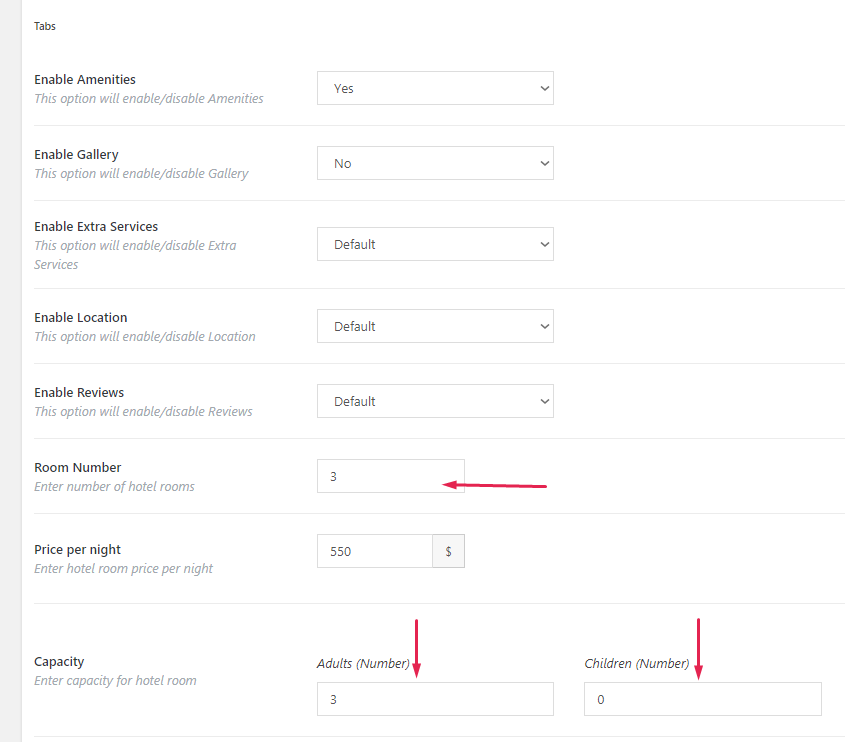Click the Capacity label
Image resolution: width=845 pixels, height=742 pixels.
[x=59, y=661]
